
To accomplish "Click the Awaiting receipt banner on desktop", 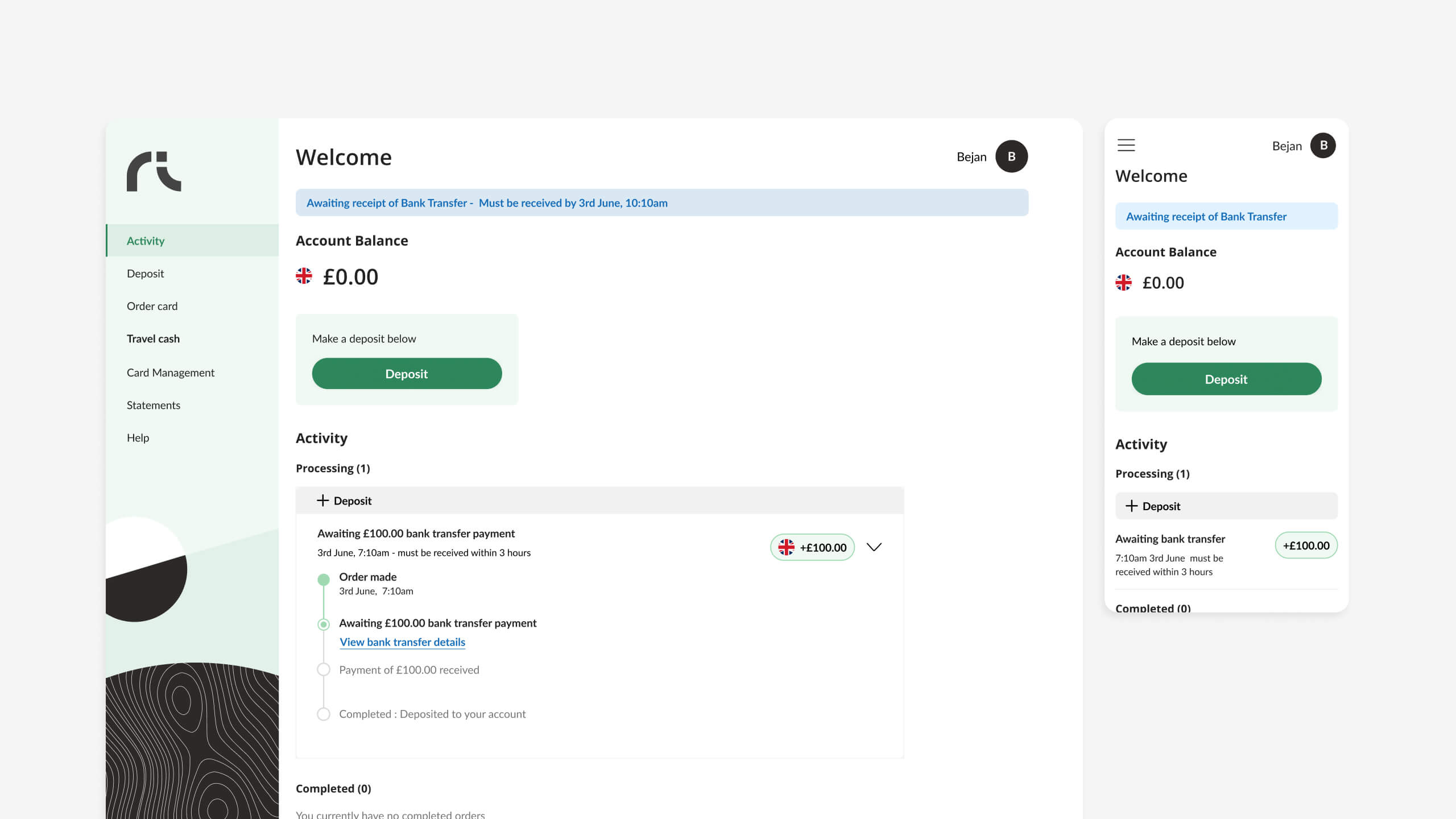I will point(661,203).
